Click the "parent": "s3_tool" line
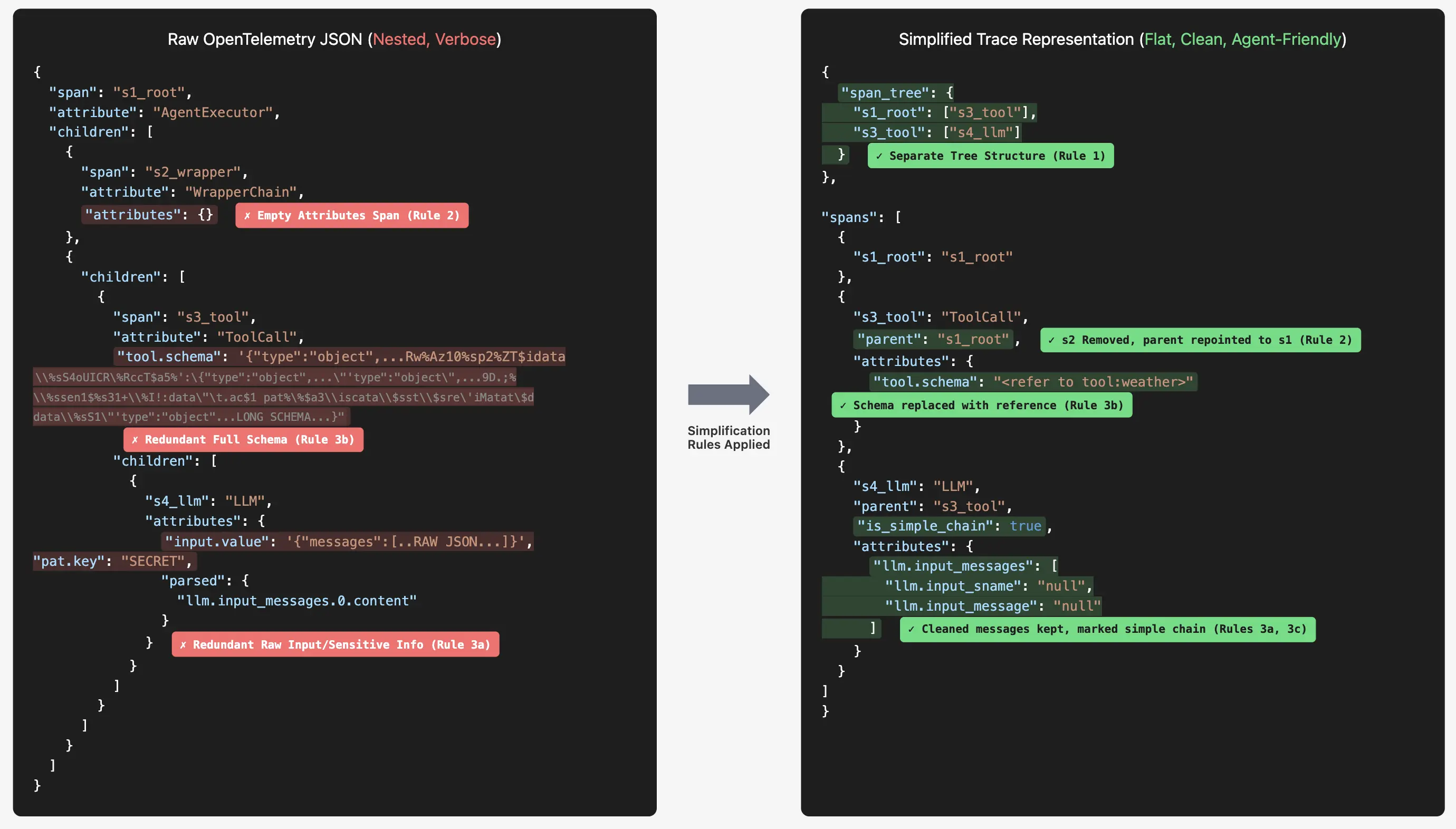Screen dimensions: 1456x829 (933, 506)
